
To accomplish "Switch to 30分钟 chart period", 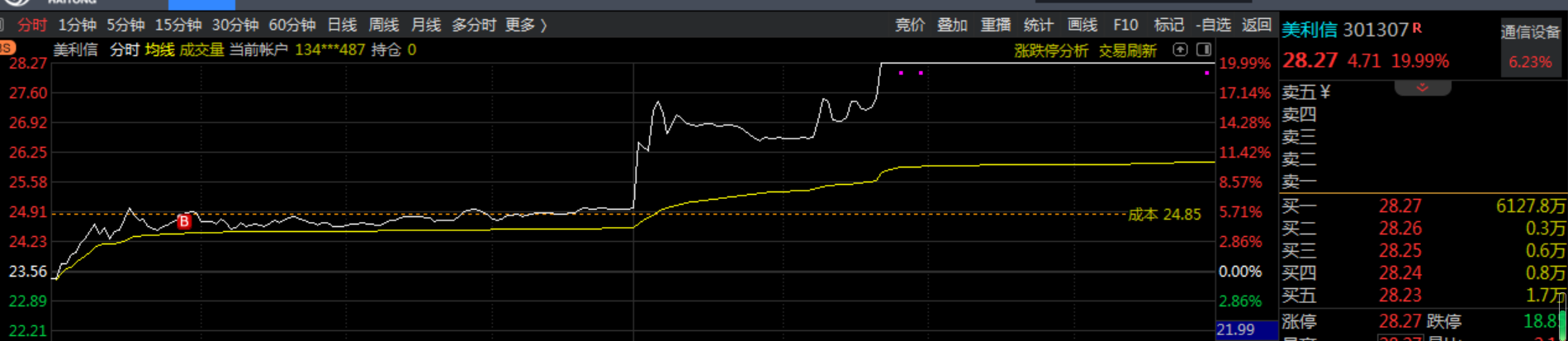I will [x=235, y=25].
